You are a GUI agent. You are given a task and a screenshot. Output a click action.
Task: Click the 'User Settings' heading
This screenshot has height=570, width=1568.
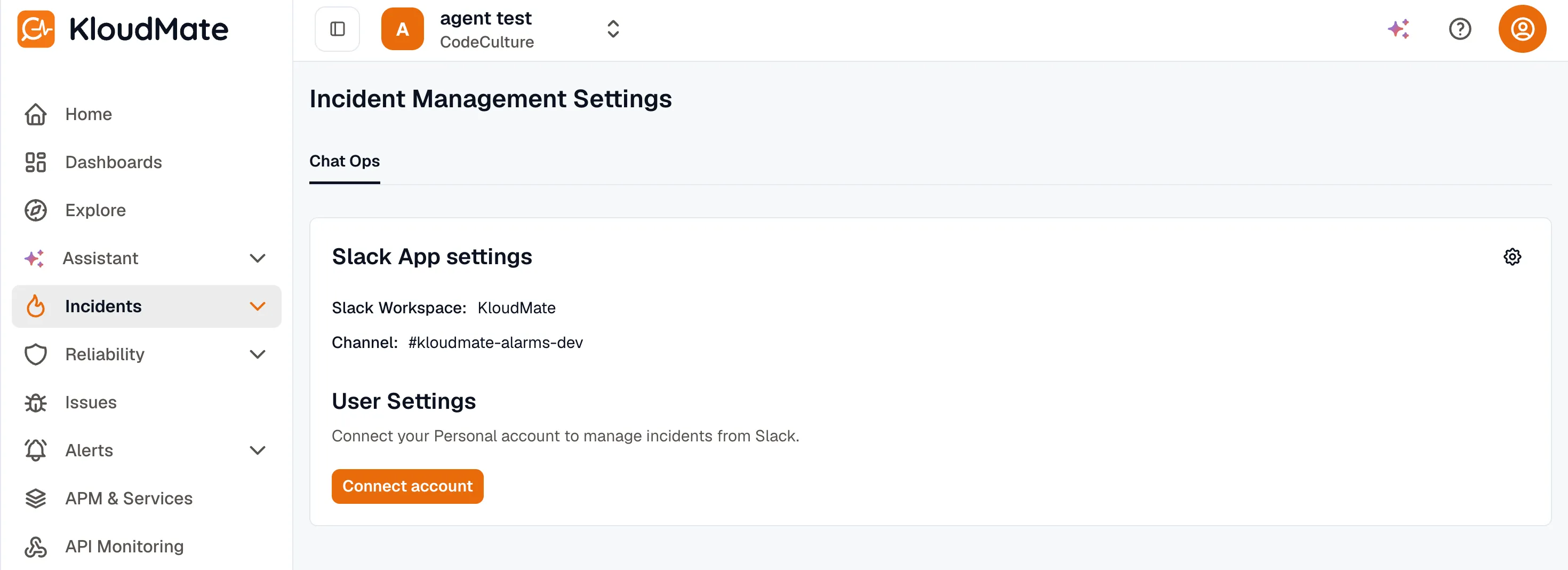pyautogui.click(x=404, y=401)
